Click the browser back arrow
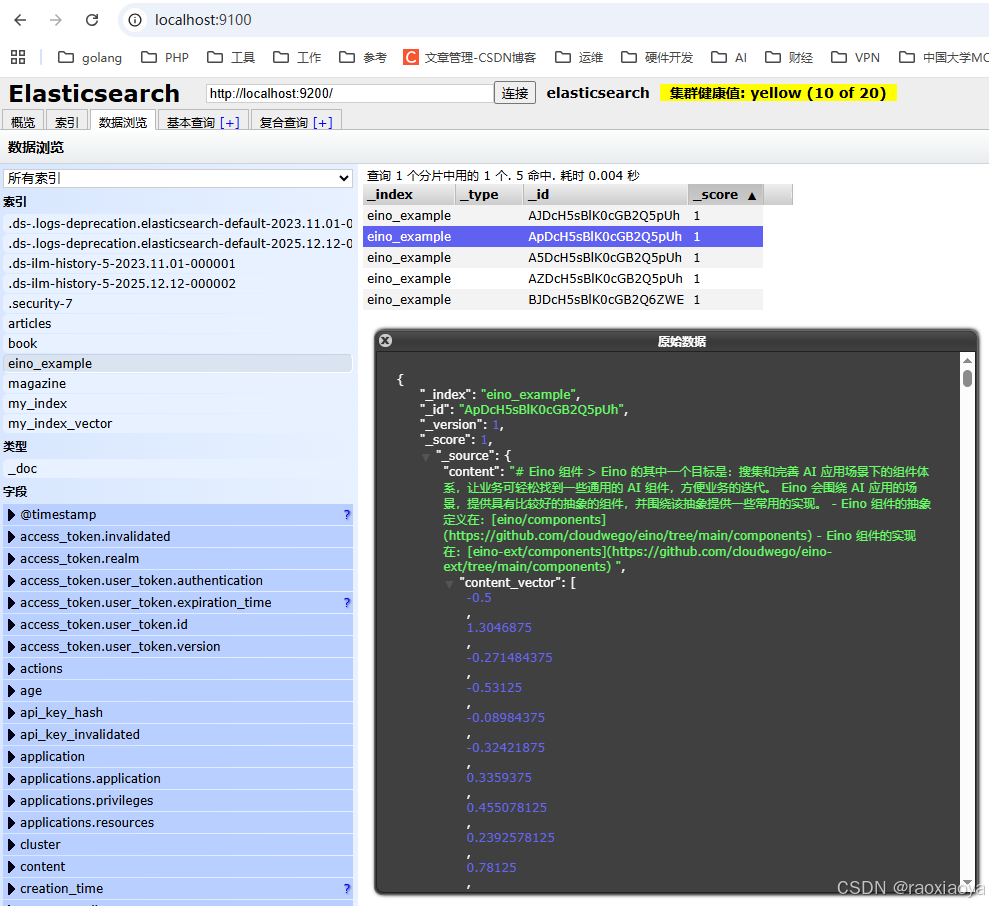The image size is (989, 906). coord(20,20)
